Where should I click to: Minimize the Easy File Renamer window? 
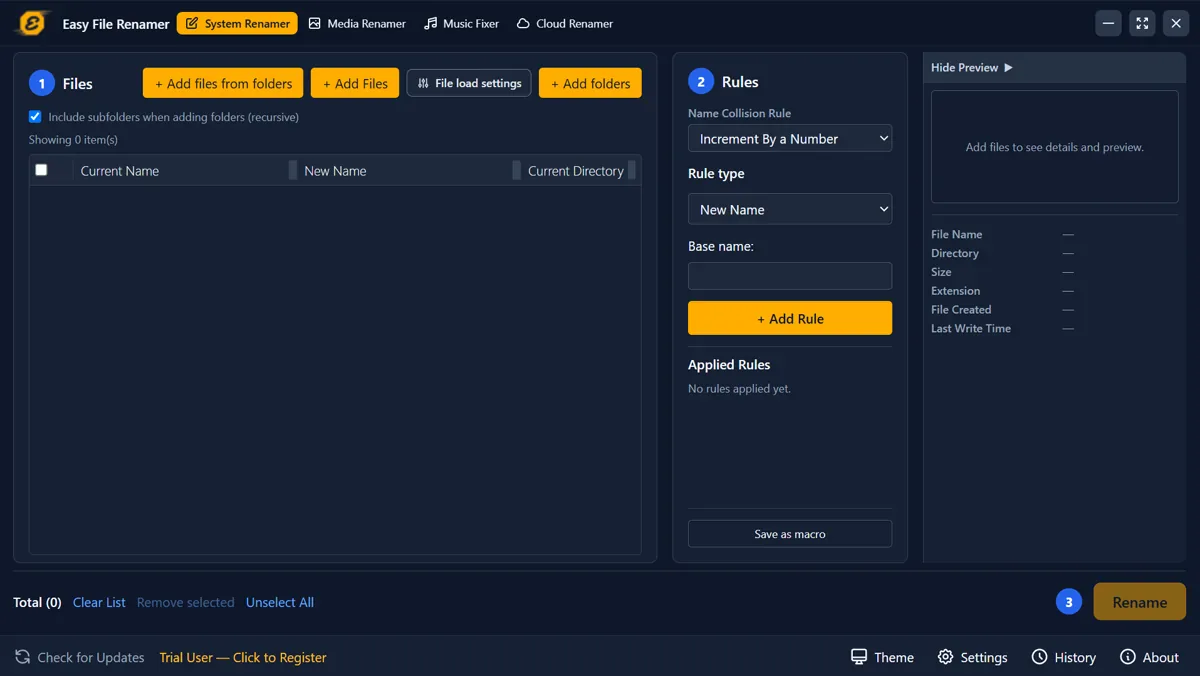coord(1108,23)
